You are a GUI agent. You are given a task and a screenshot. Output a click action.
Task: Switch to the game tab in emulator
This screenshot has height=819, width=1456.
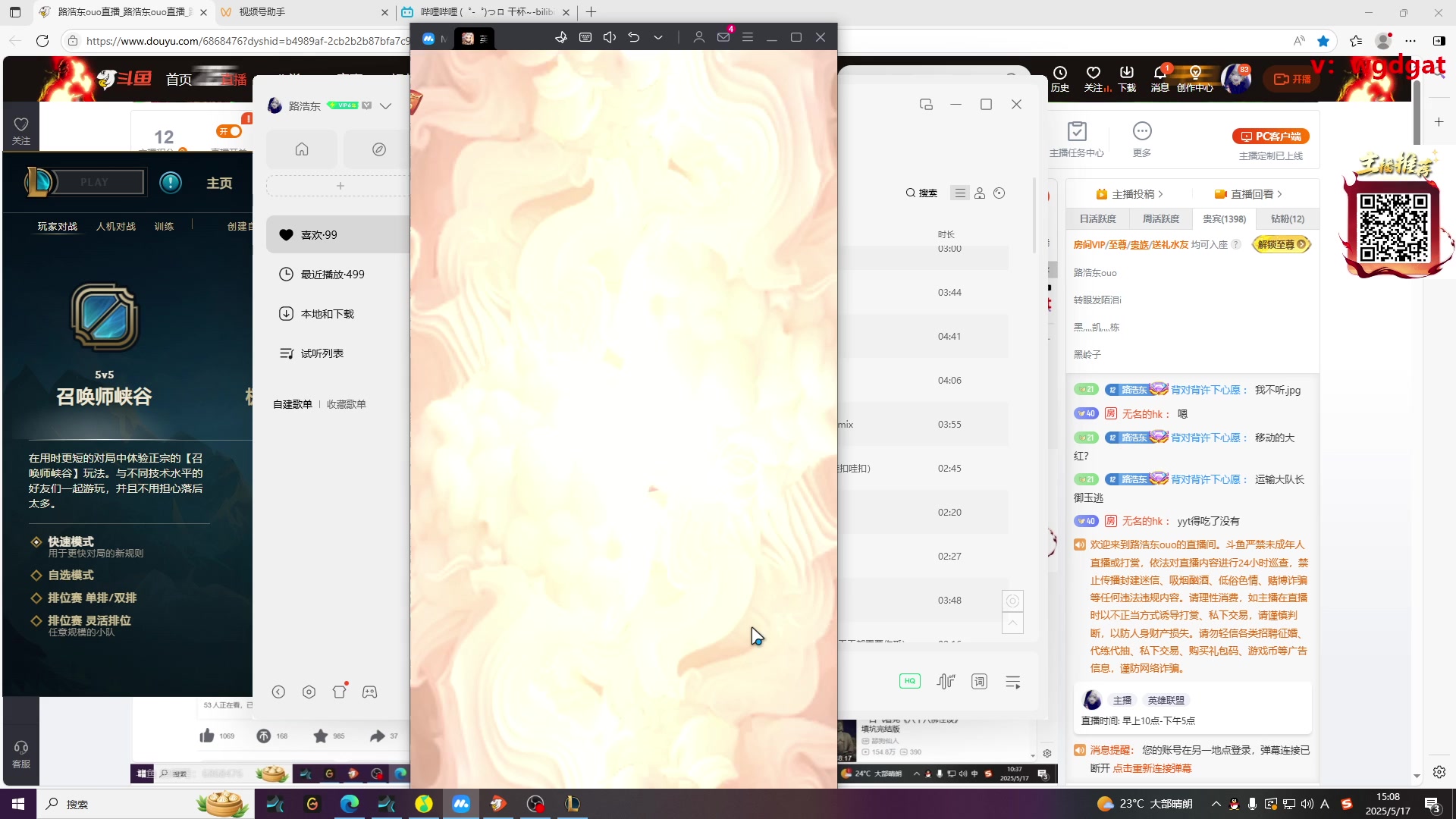click(x=475, y=38)
